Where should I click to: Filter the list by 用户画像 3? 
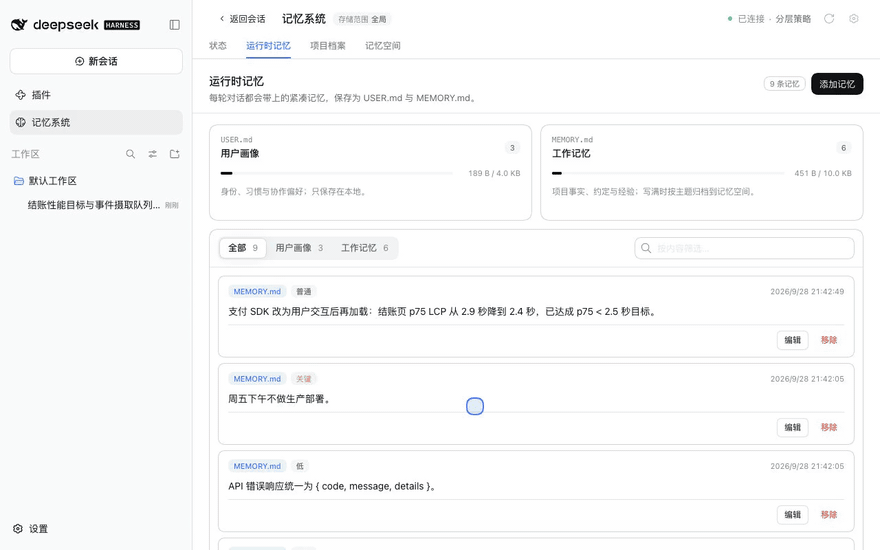tap(299, 248)
